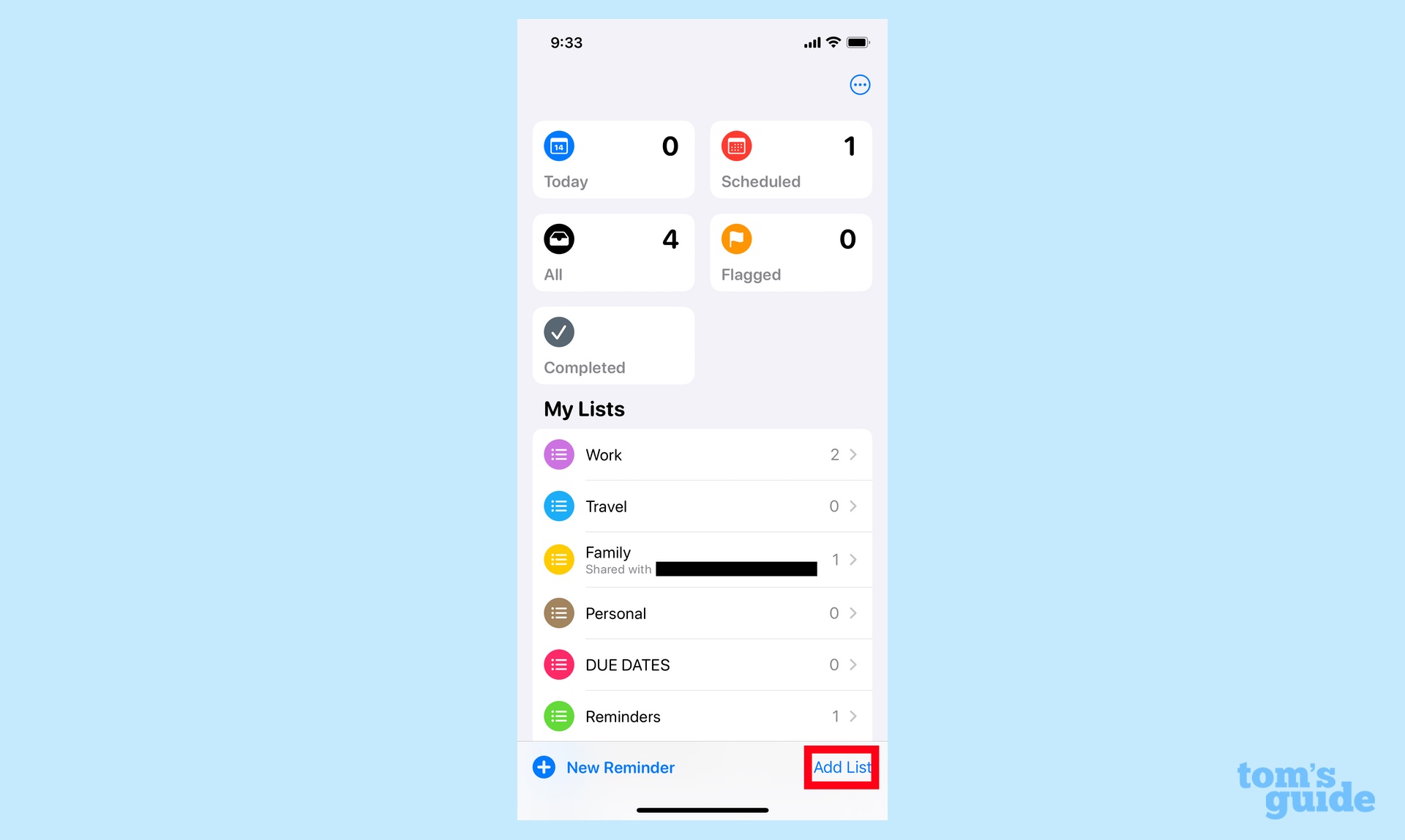
Task: Expand the Reminders list chevron
Action: (x=853, y=716)
